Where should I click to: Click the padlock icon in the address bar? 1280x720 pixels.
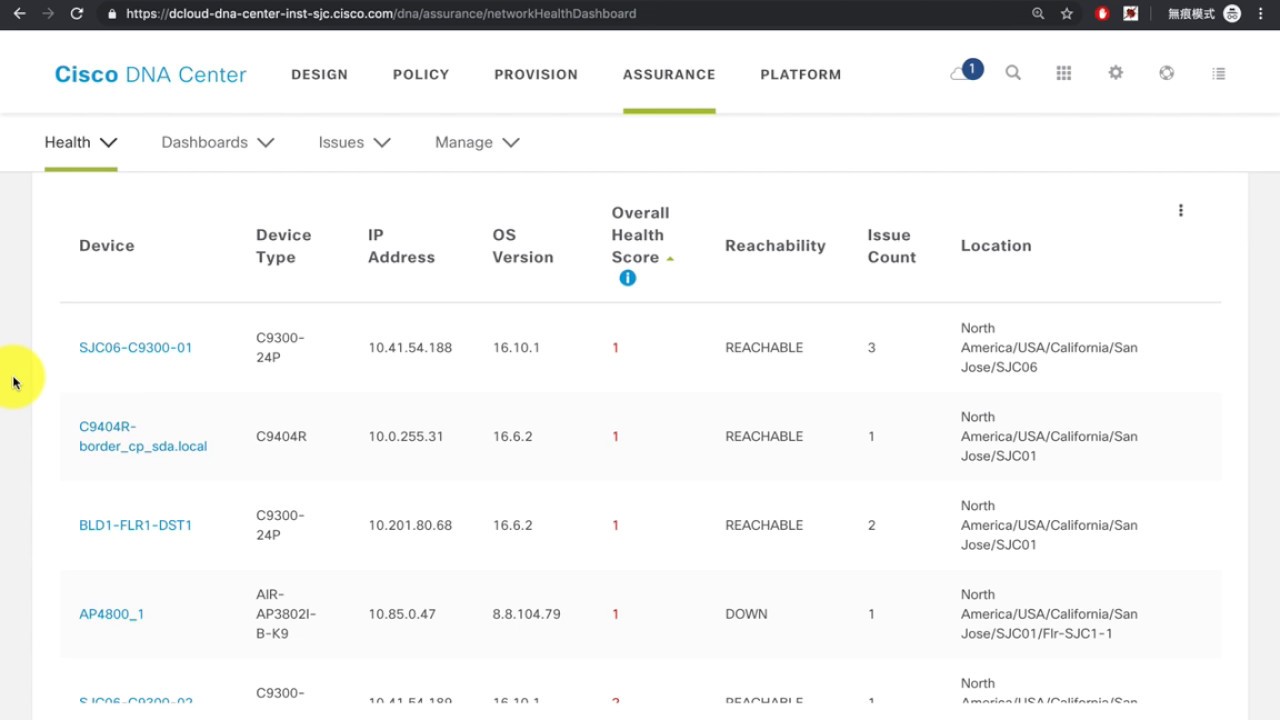[112, 14]
